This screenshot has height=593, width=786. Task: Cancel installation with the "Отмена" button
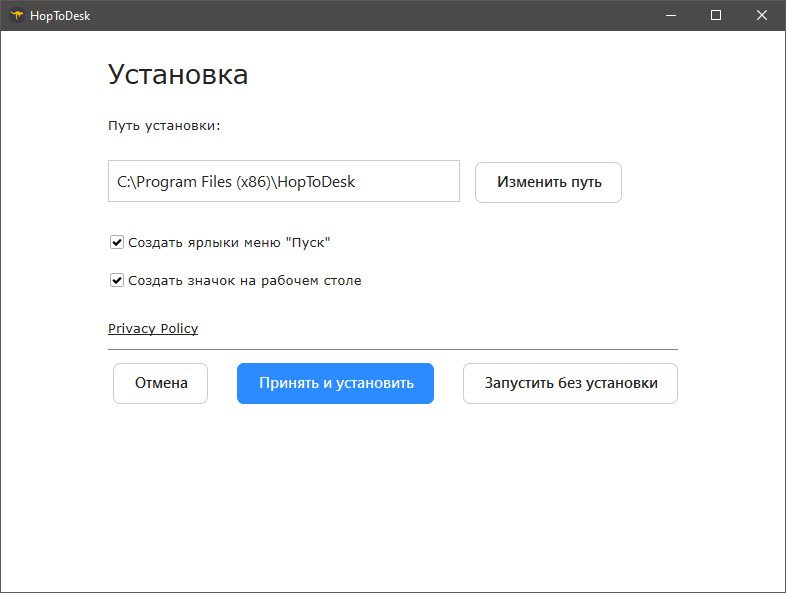[x=161, y=383]
